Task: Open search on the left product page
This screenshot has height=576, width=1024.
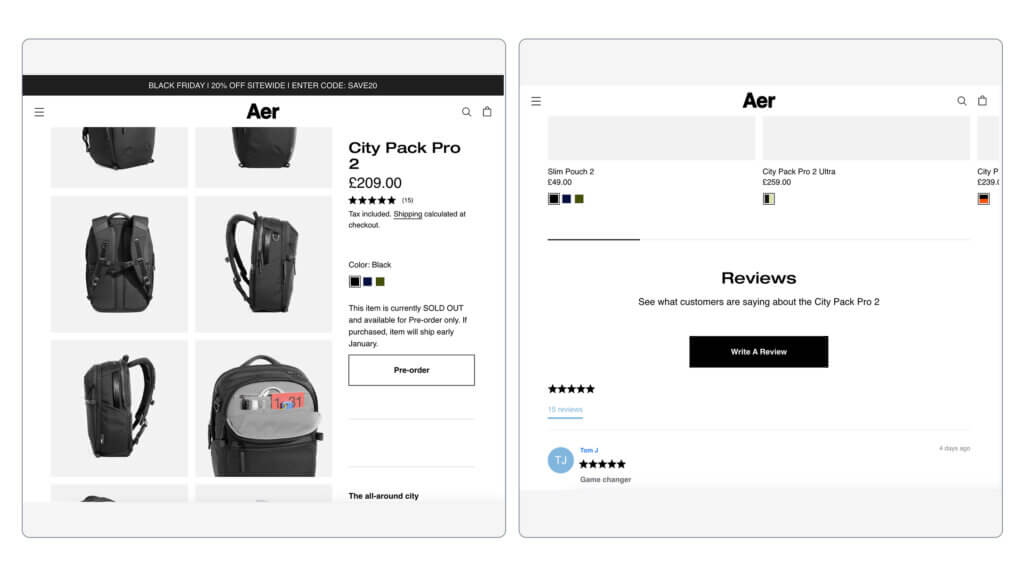Action: (x=466, y=112)
